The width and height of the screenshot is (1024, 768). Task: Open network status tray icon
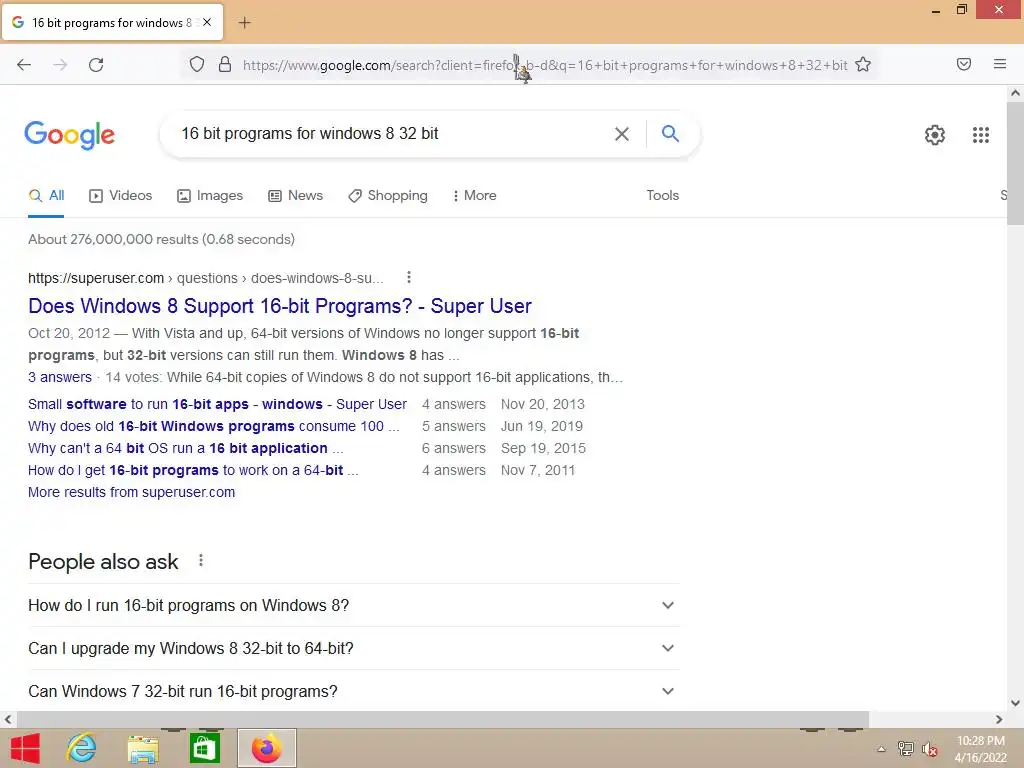pyautogui.click(x=906, y=749)
